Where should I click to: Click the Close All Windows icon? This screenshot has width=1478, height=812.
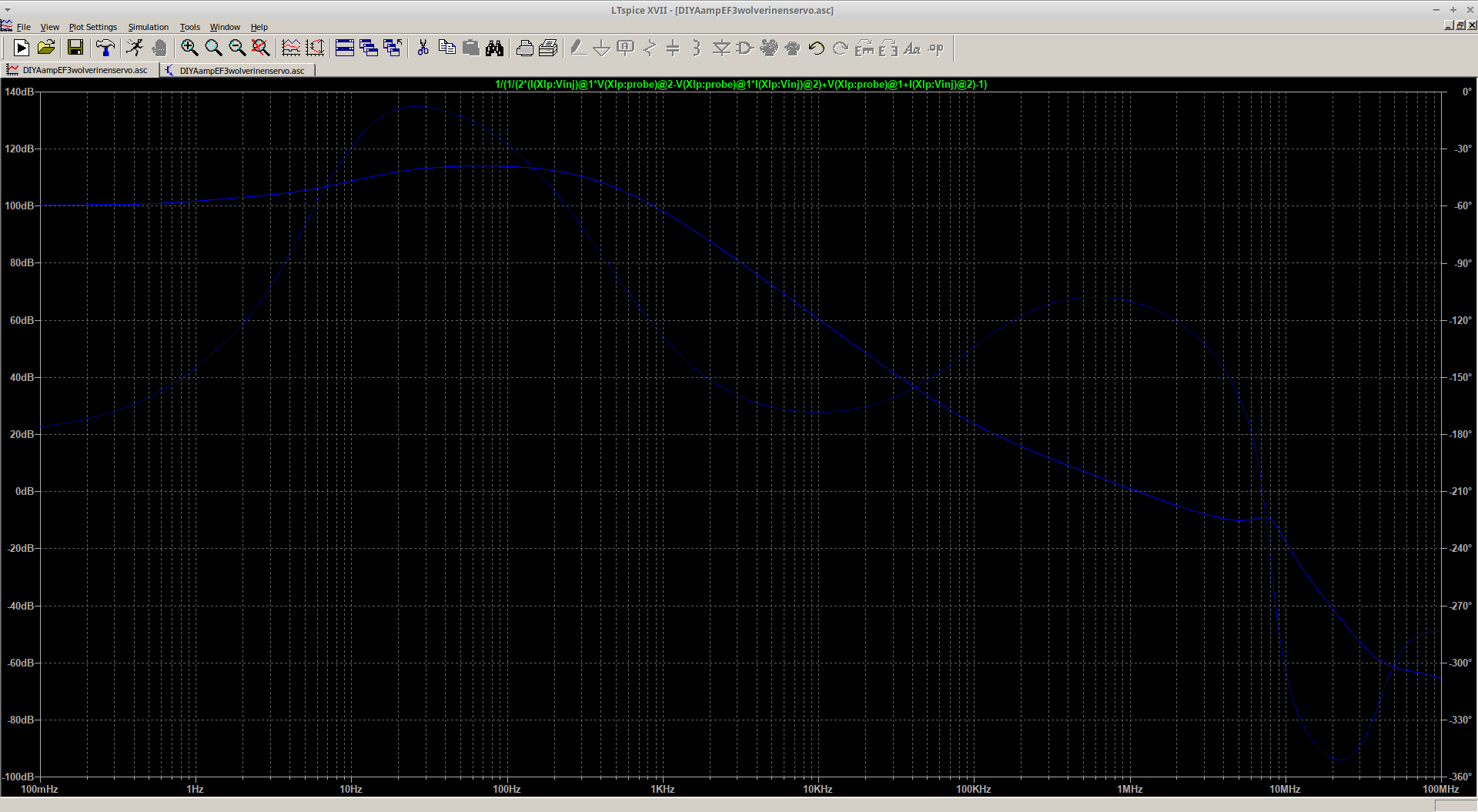coord(393,48)
